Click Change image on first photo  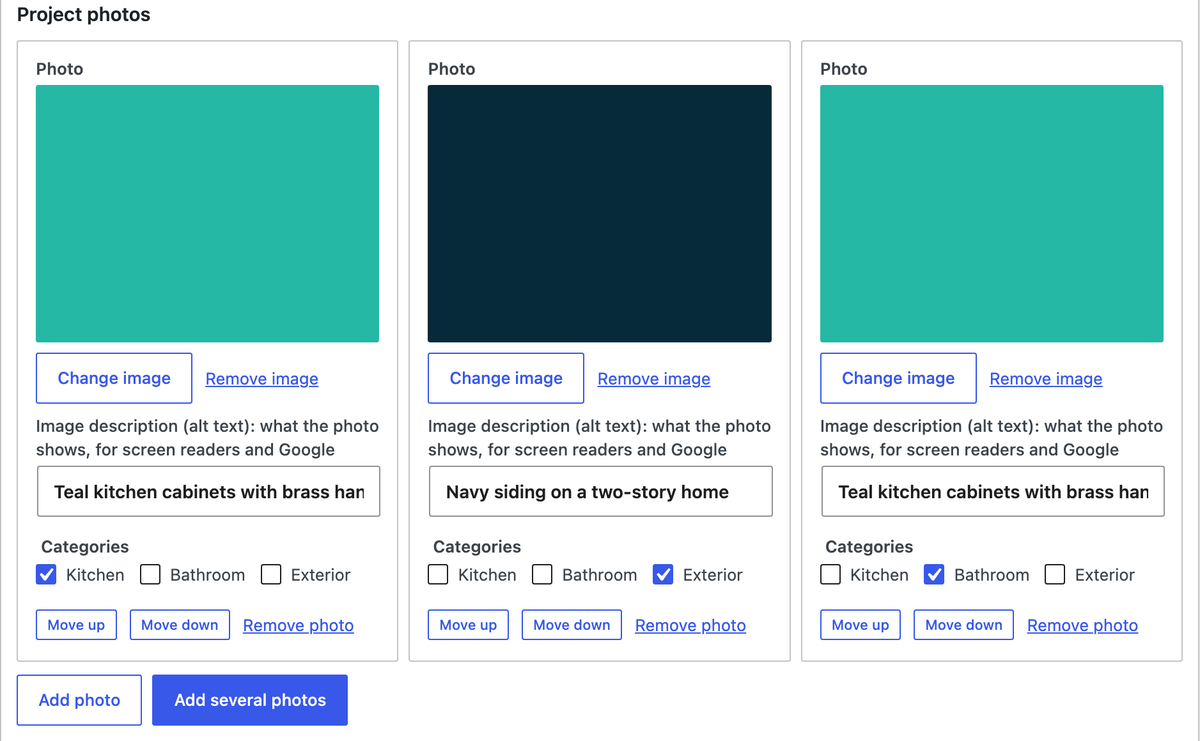[x=114, y=378]
